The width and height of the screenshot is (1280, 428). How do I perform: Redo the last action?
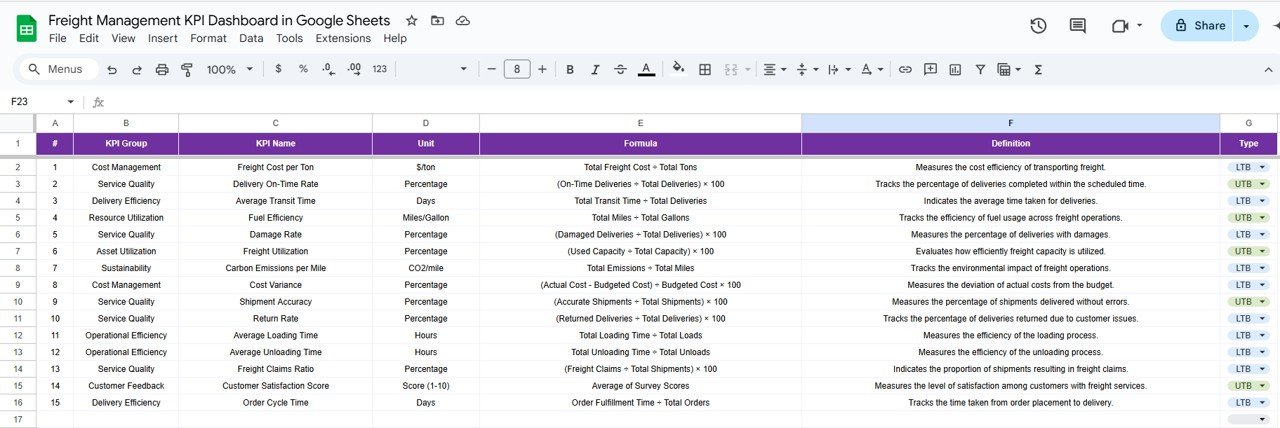(136, 69)
